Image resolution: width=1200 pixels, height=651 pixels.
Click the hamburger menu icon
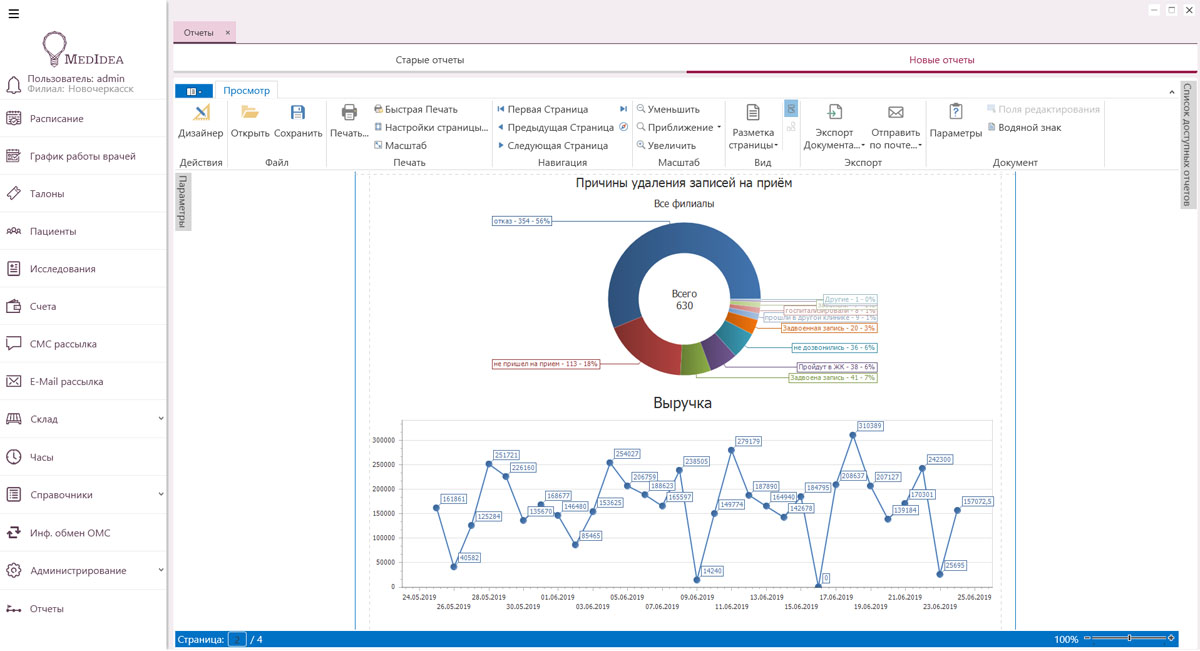14,14
